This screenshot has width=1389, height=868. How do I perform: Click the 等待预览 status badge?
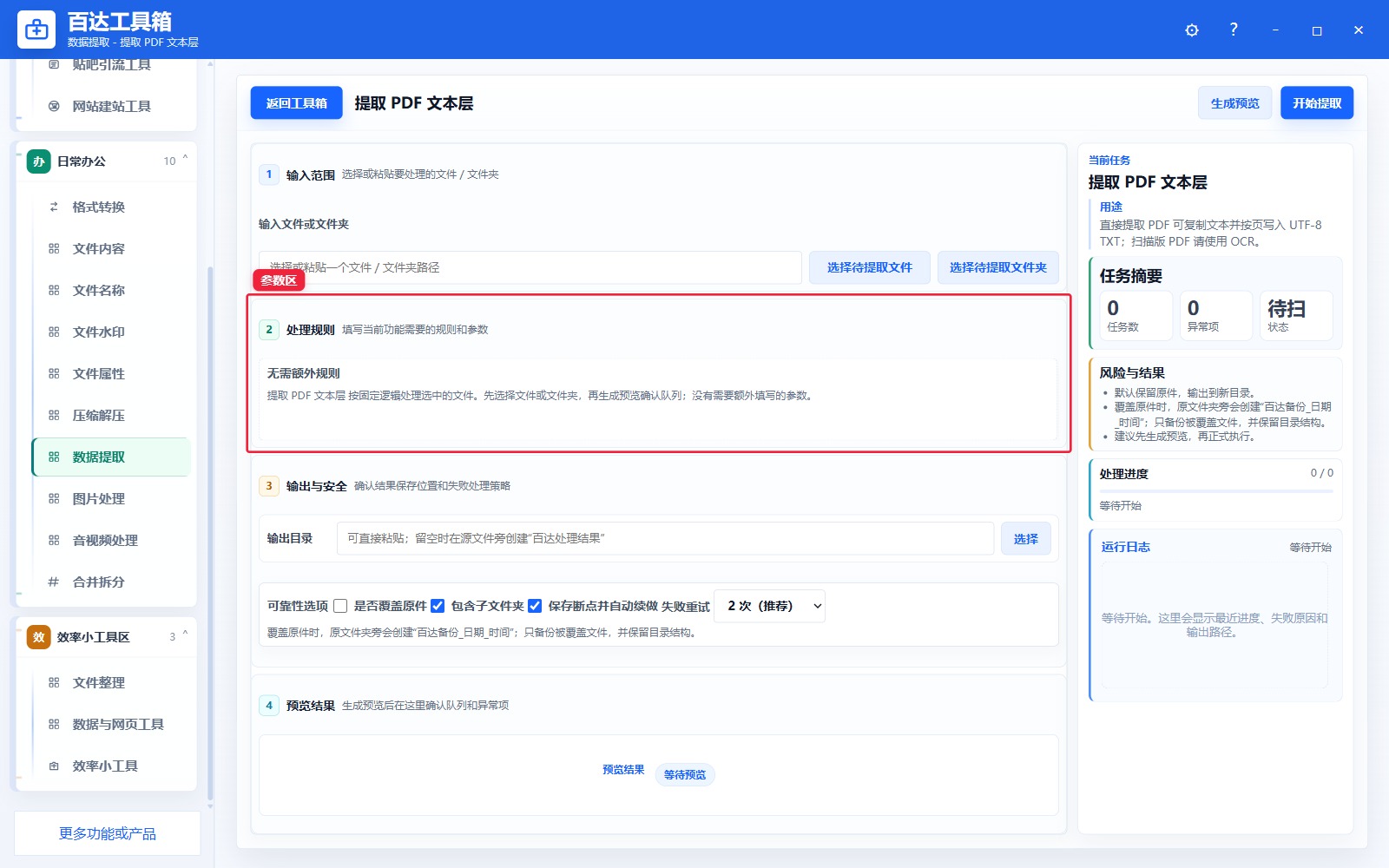pyautogui.click(x=685, y=774)
